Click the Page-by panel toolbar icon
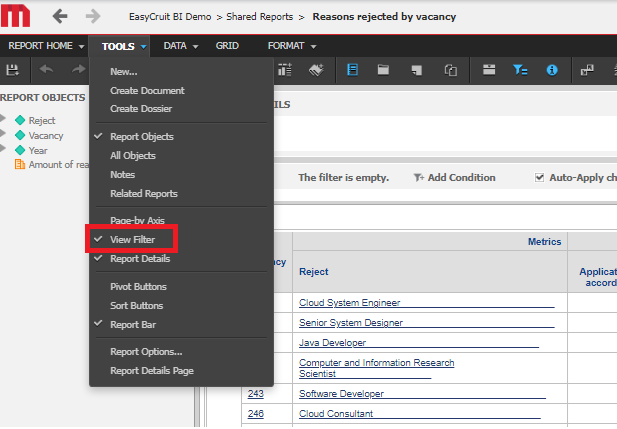Viewport: 617px width, 429px height. pos(489,70)
